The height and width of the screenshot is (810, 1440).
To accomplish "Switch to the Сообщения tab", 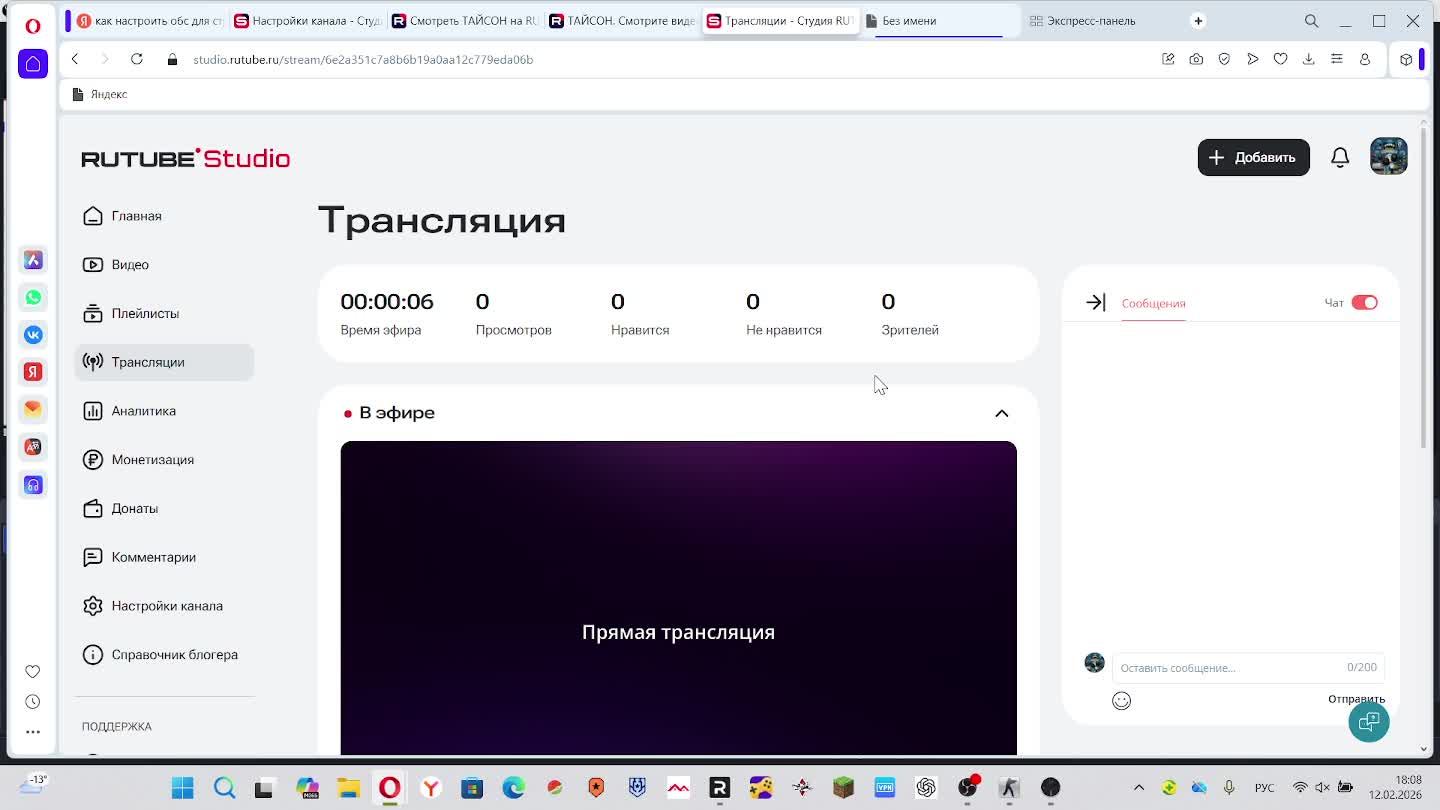I will click(1153, 303).
